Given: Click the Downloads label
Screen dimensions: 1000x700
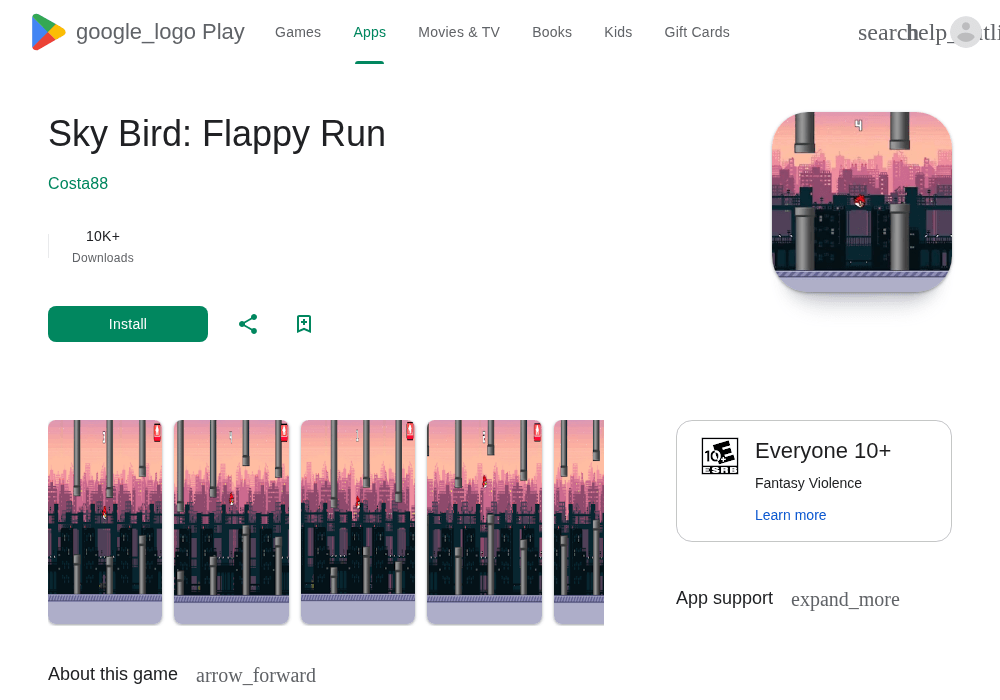Looking at the screenshot, I should coord(103,258).
